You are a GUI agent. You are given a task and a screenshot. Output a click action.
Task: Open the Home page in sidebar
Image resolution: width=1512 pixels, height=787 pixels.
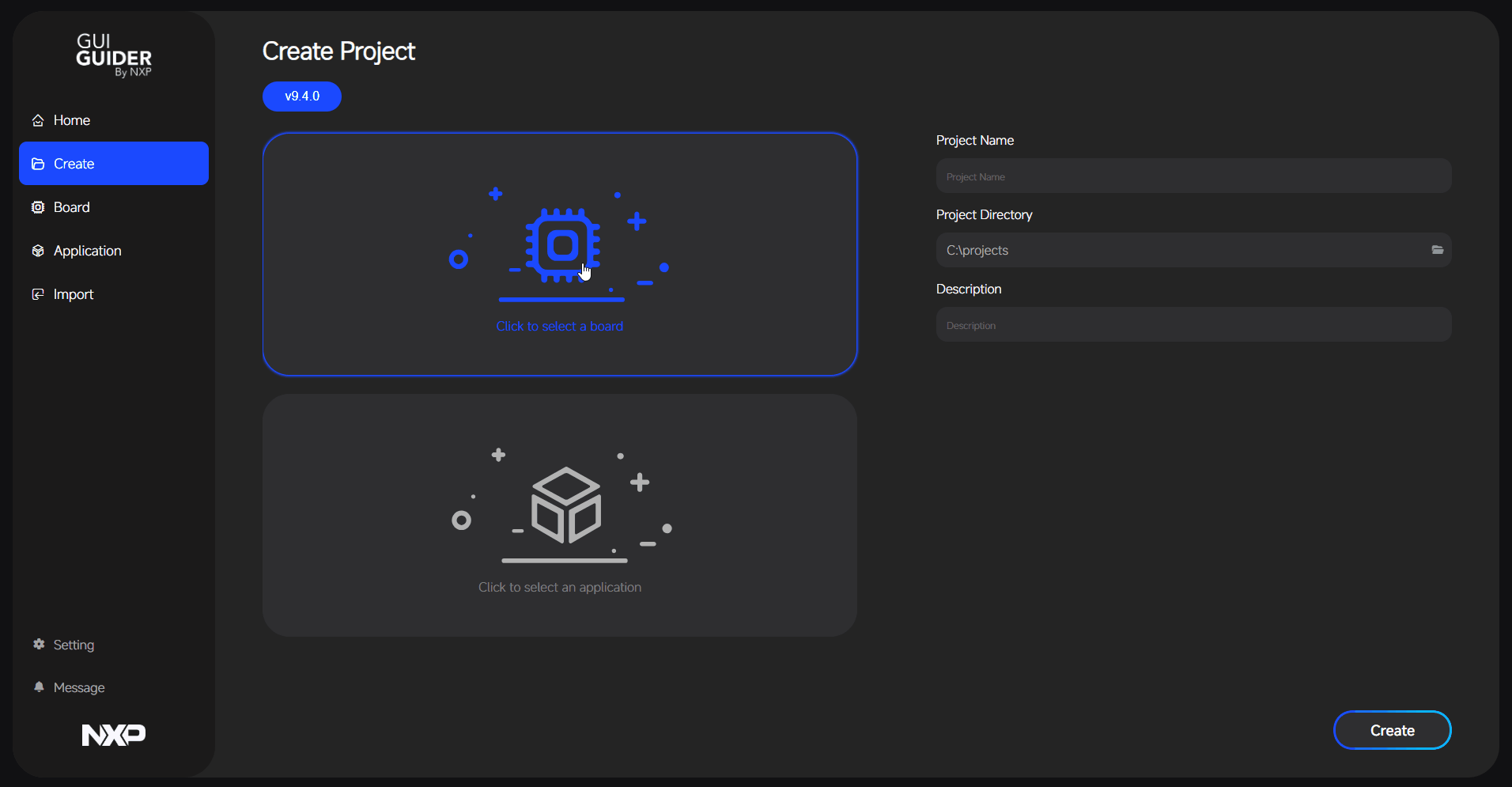point(113,120)
